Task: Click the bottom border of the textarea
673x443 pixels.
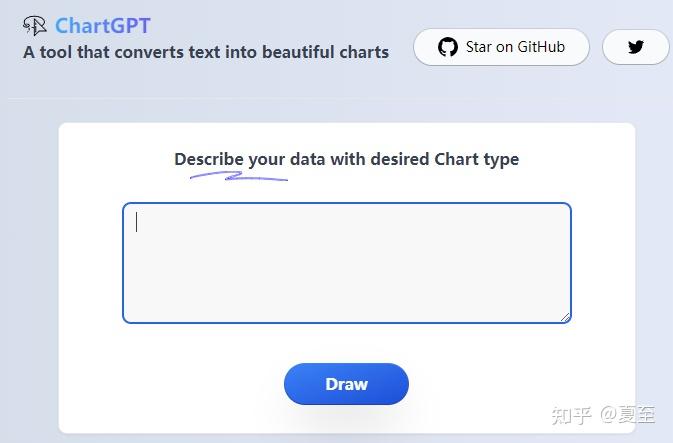Action: pyautogui.click(x=346, y=322)
